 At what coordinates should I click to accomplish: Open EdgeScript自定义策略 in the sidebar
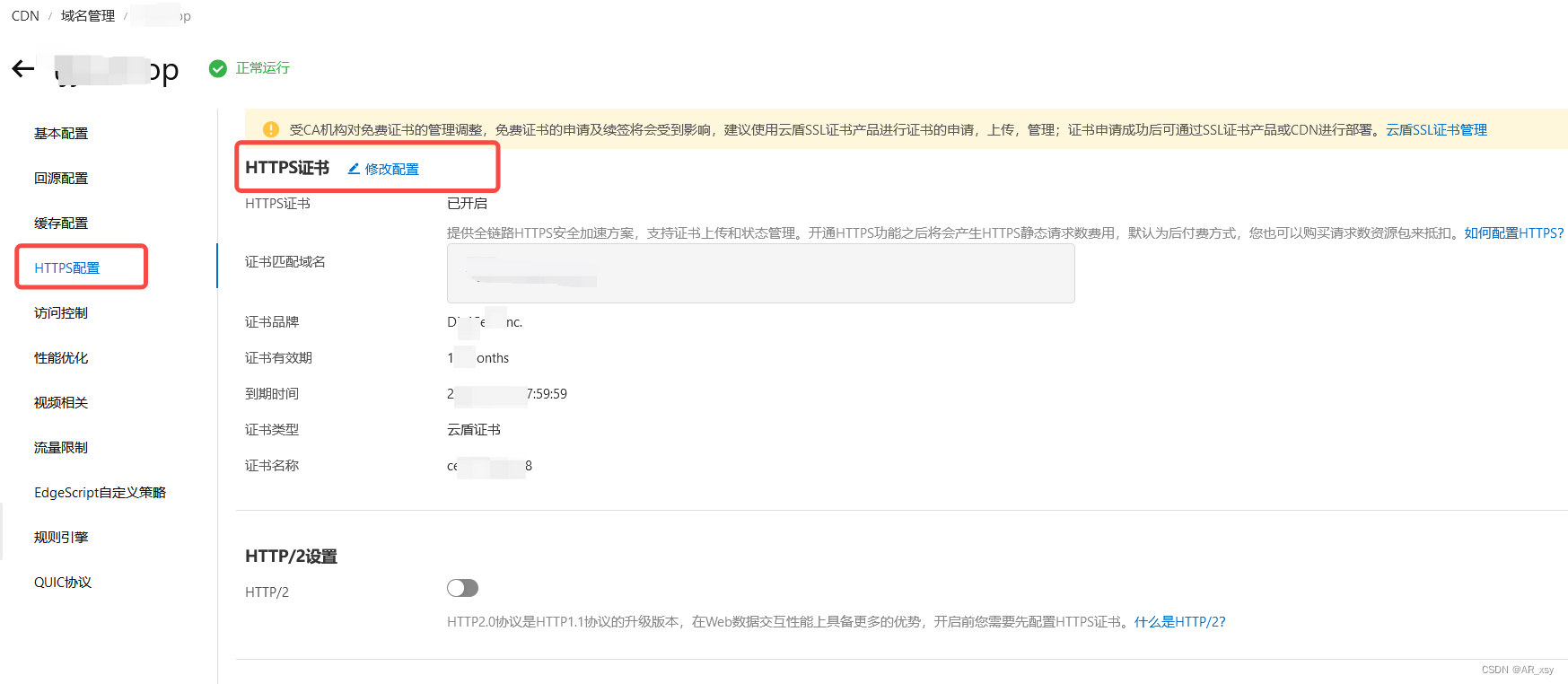pyautogui.click(x=101, y=492)
